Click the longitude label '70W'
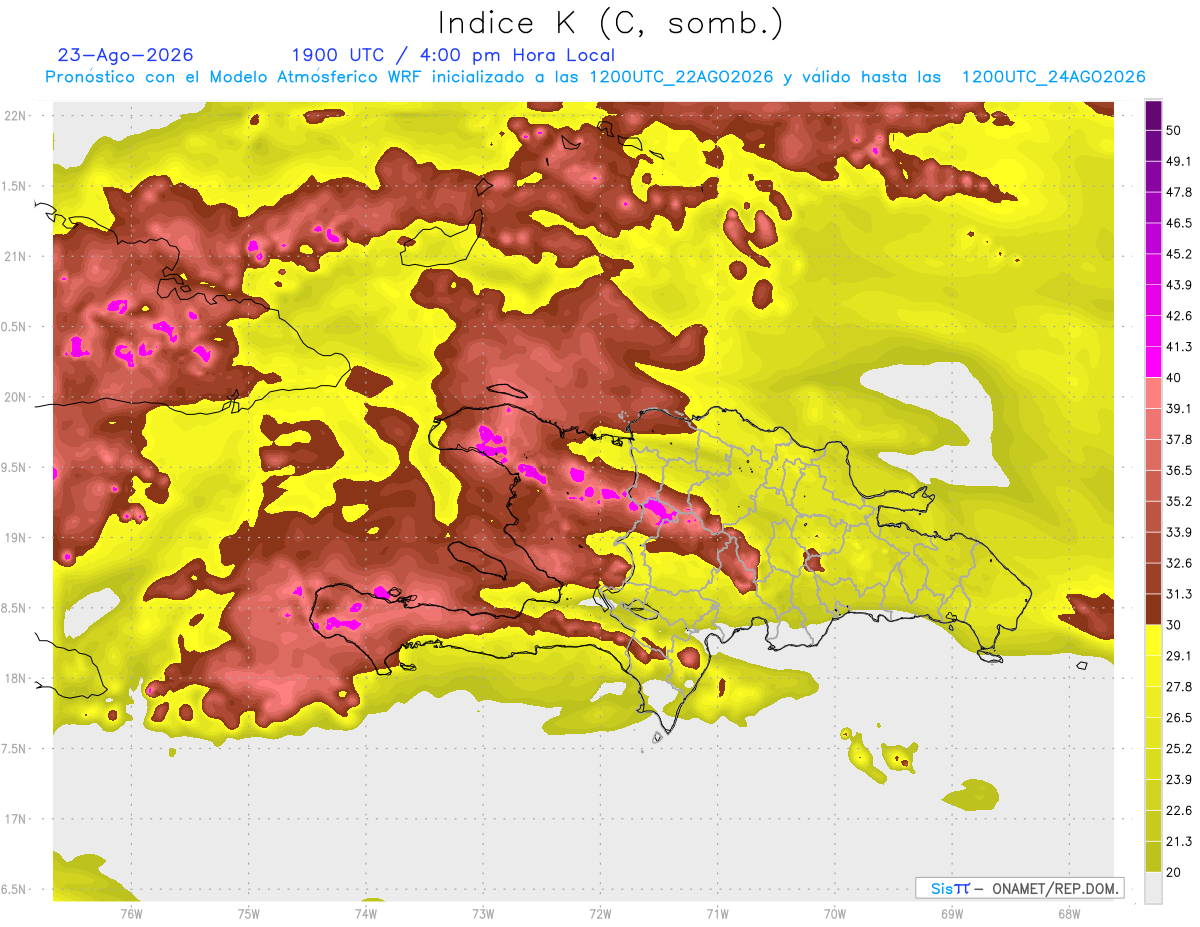Screen dimensions: 1200x927 pos(835,914)
